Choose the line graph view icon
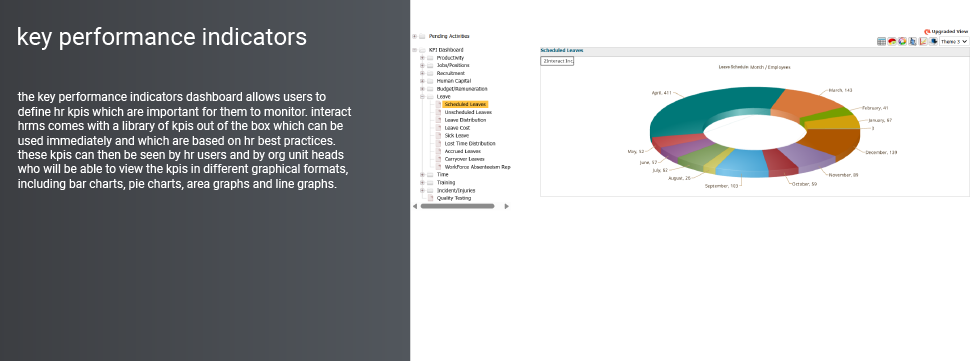 click(x=923, y=42)
